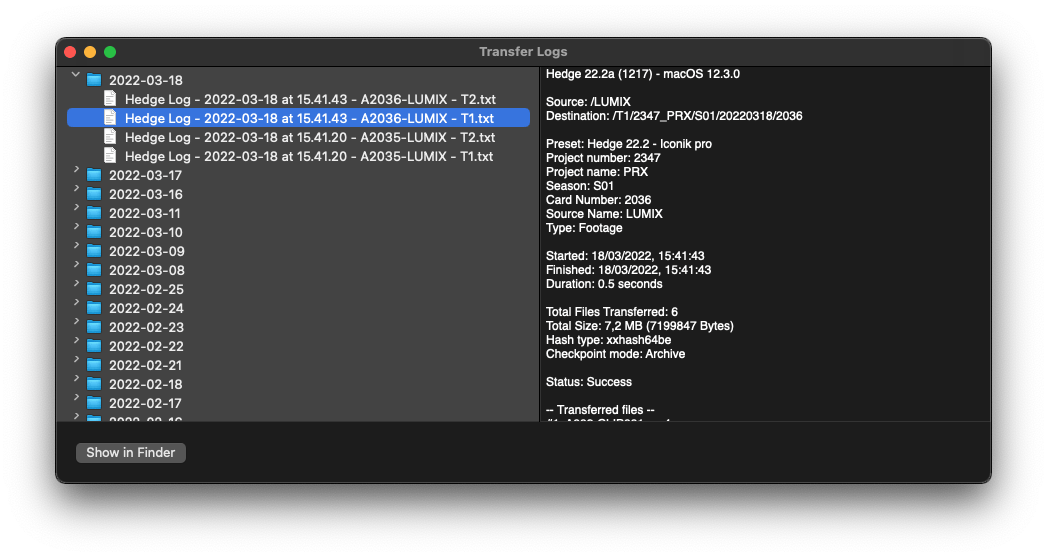Click the 2022-03-18 folder icon

[94, 80]
